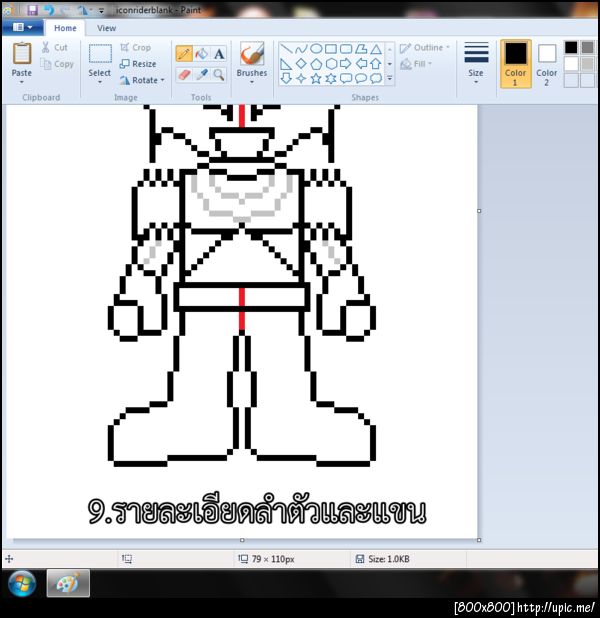
Task: Choose the Line shape
Action: click(x=286, y=49)
